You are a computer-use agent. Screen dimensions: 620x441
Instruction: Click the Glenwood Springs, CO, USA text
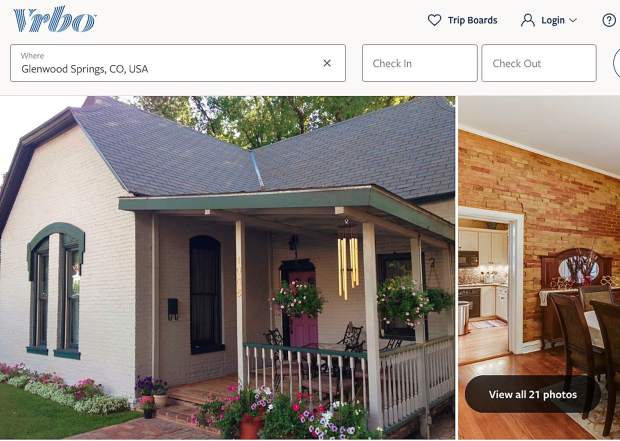[85, 69]
